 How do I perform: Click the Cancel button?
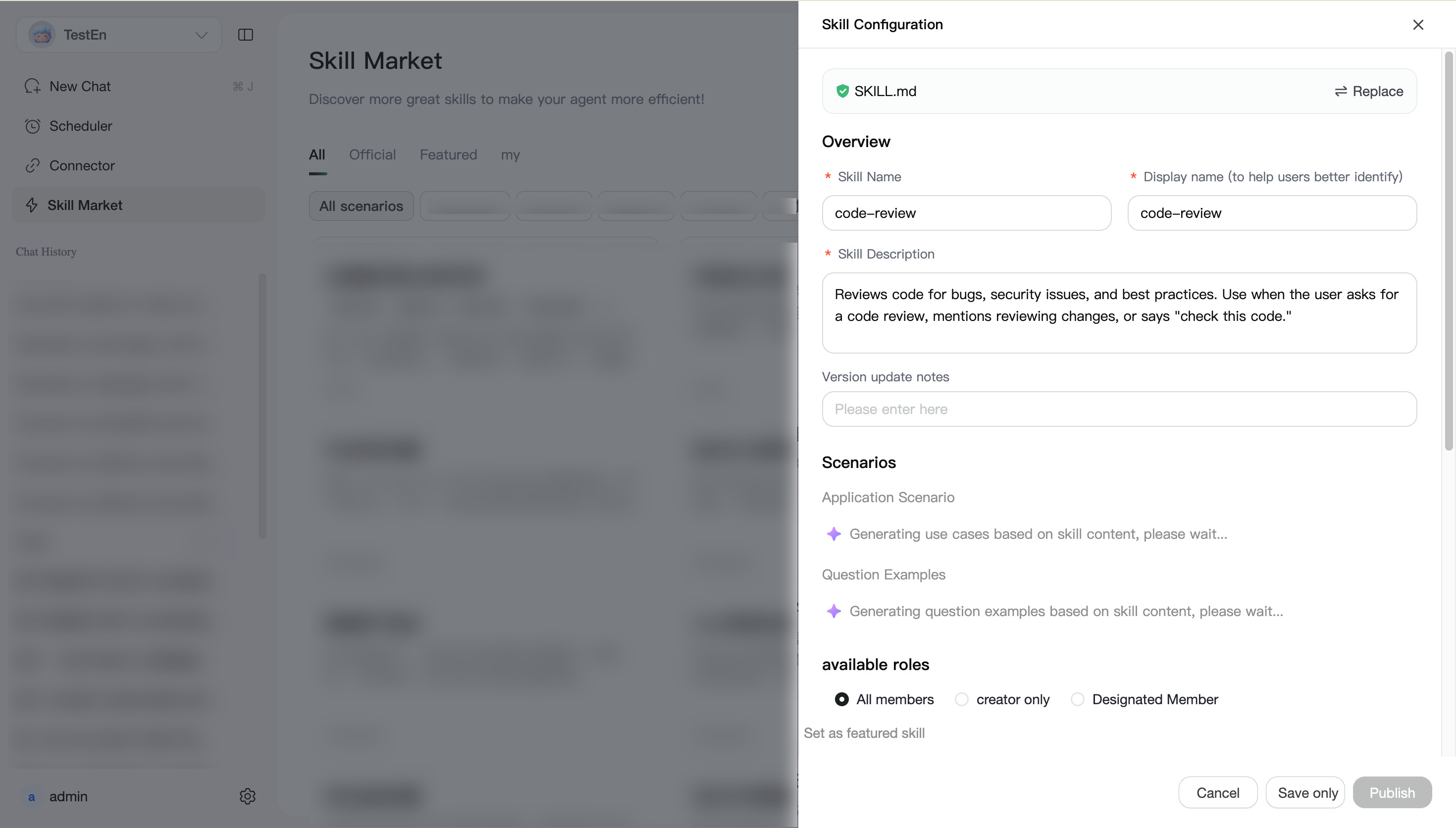click(1218, 792)
